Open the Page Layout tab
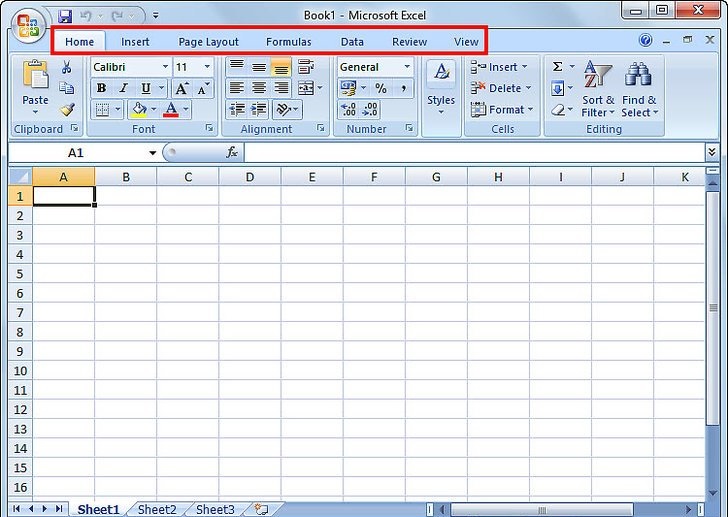Screen dimensions: 728x517 (208, 42)
